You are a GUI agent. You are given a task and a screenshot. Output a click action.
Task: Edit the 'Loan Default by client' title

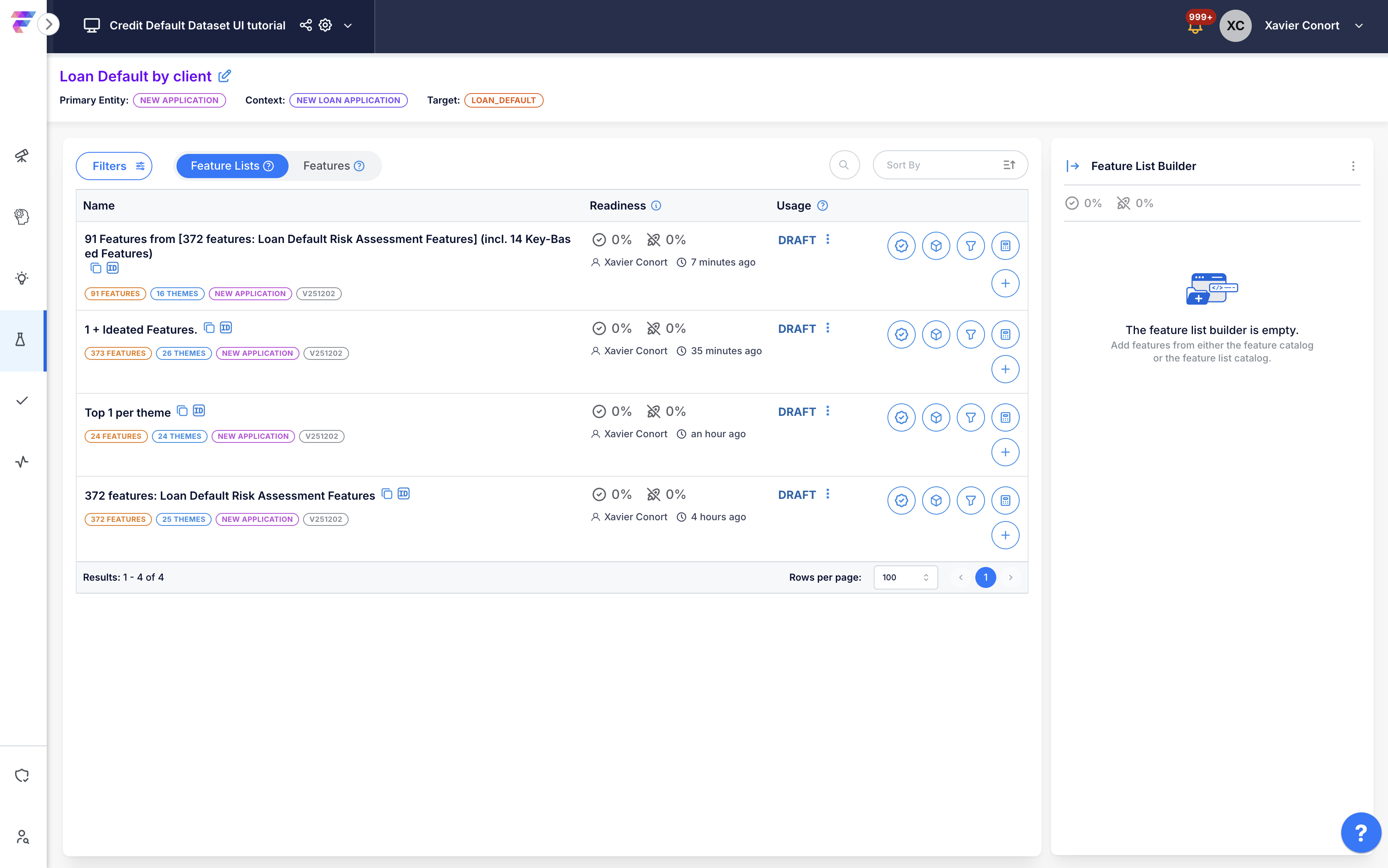click(225, 76)
